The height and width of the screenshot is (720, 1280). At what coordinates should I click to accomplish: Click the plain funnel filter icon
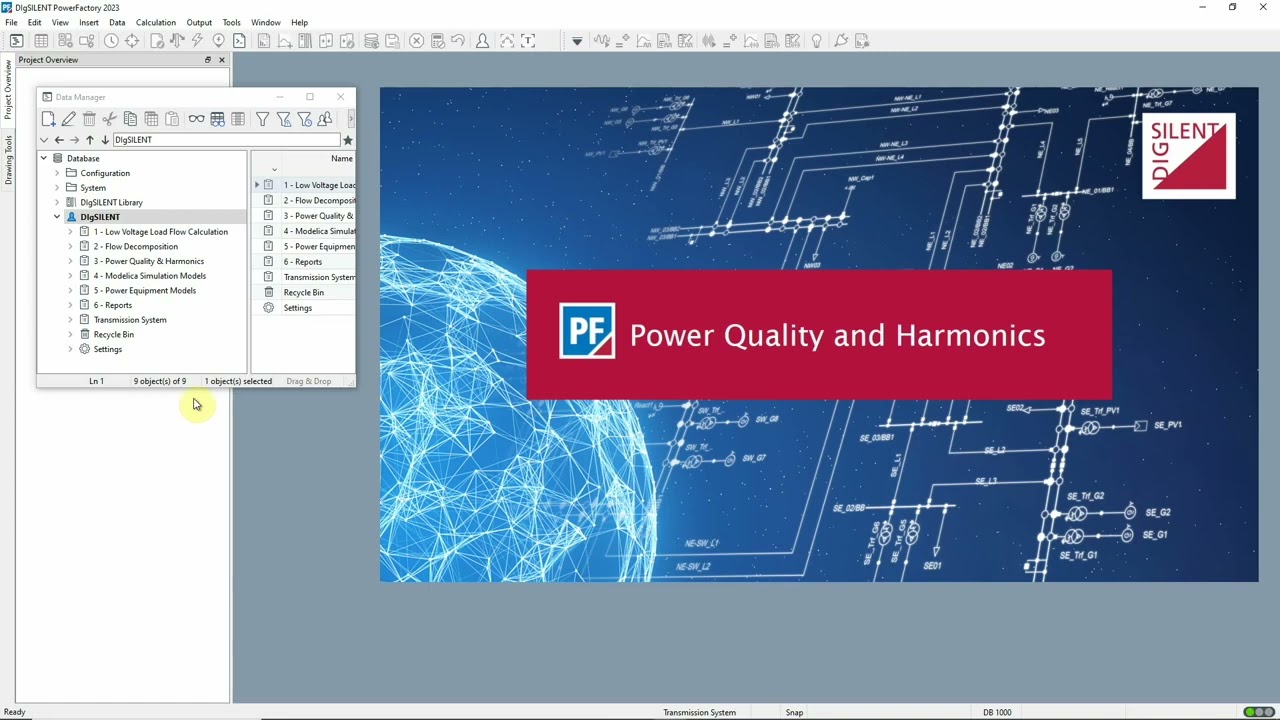[262, 119]
